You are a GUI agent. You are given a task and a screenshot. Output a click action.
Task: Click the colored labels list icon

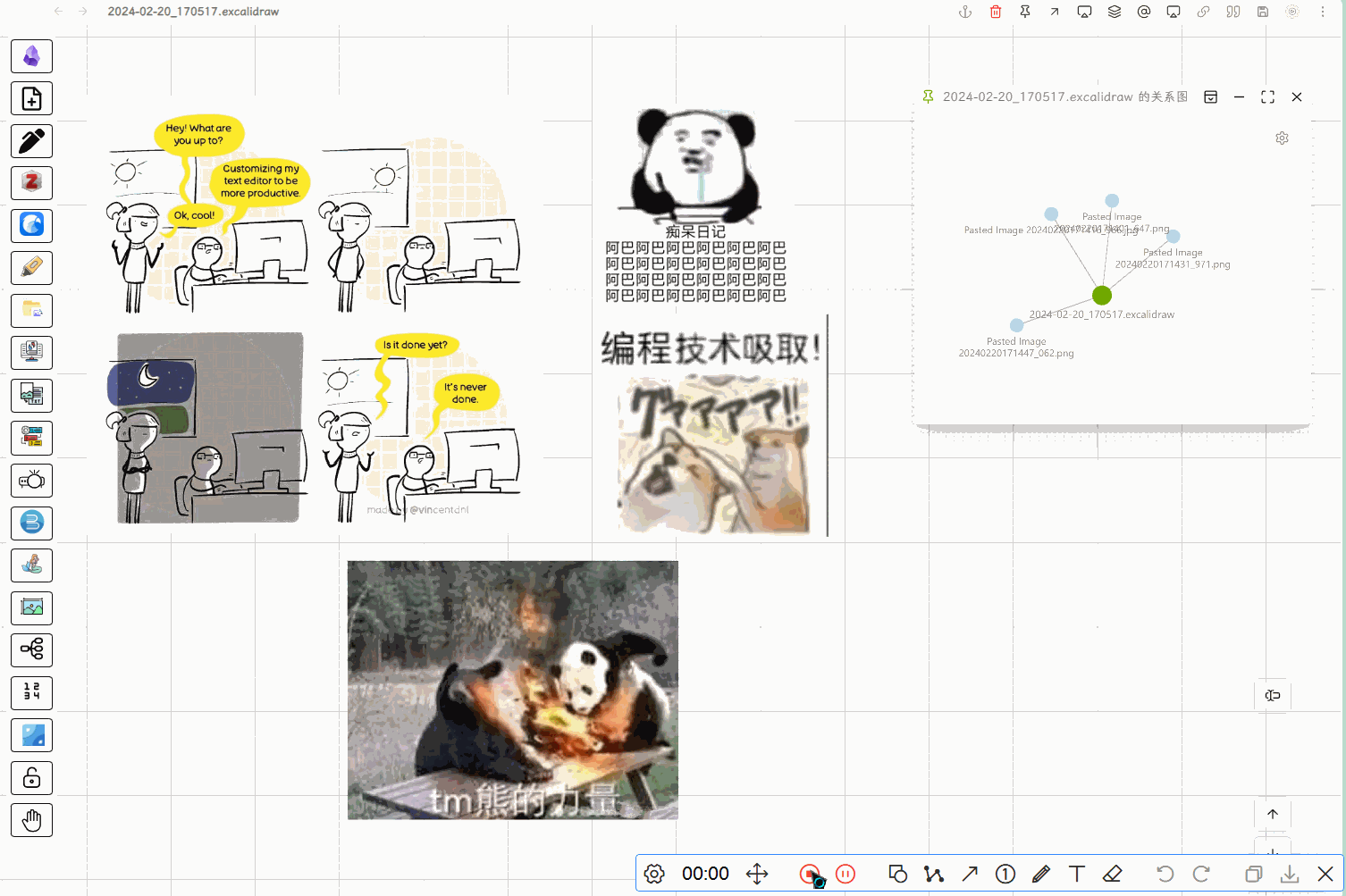31,438
